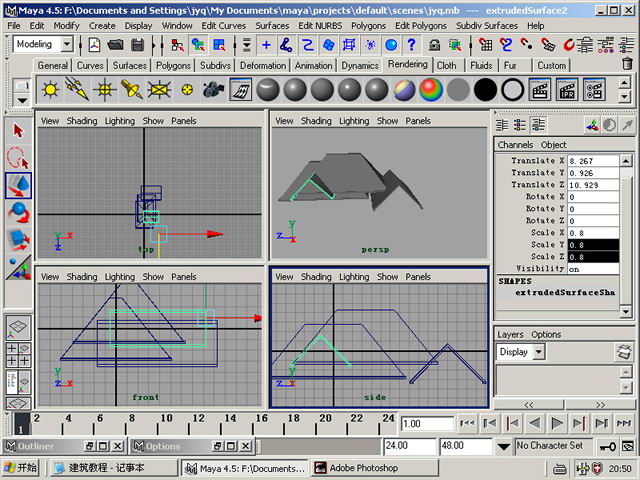Click the Translate X value field
This screenshot has width=640, height=480.
coord(593,161)
